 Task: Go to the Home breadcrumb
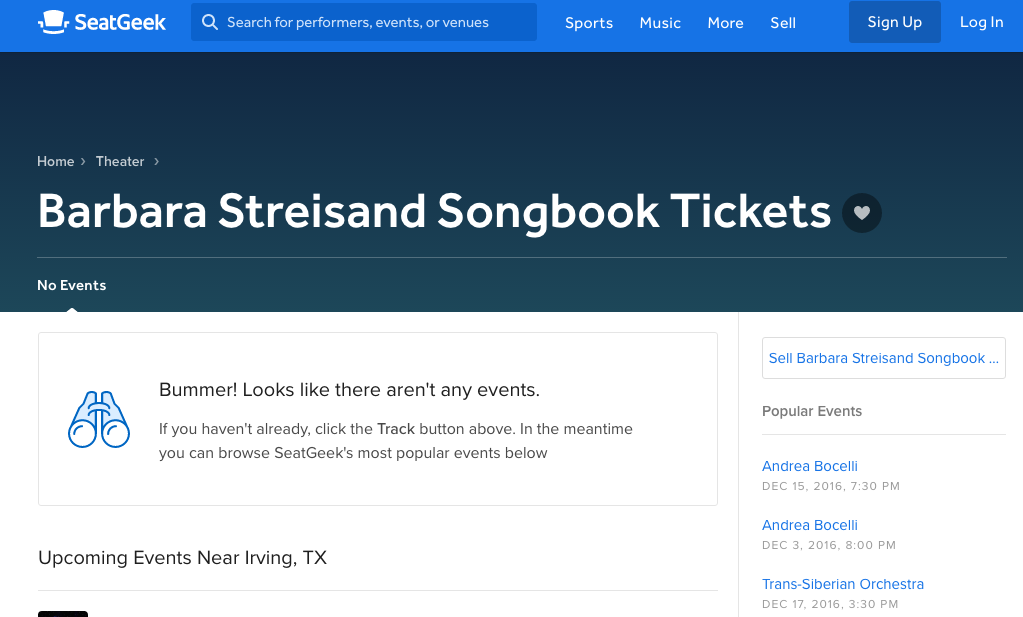56,161
